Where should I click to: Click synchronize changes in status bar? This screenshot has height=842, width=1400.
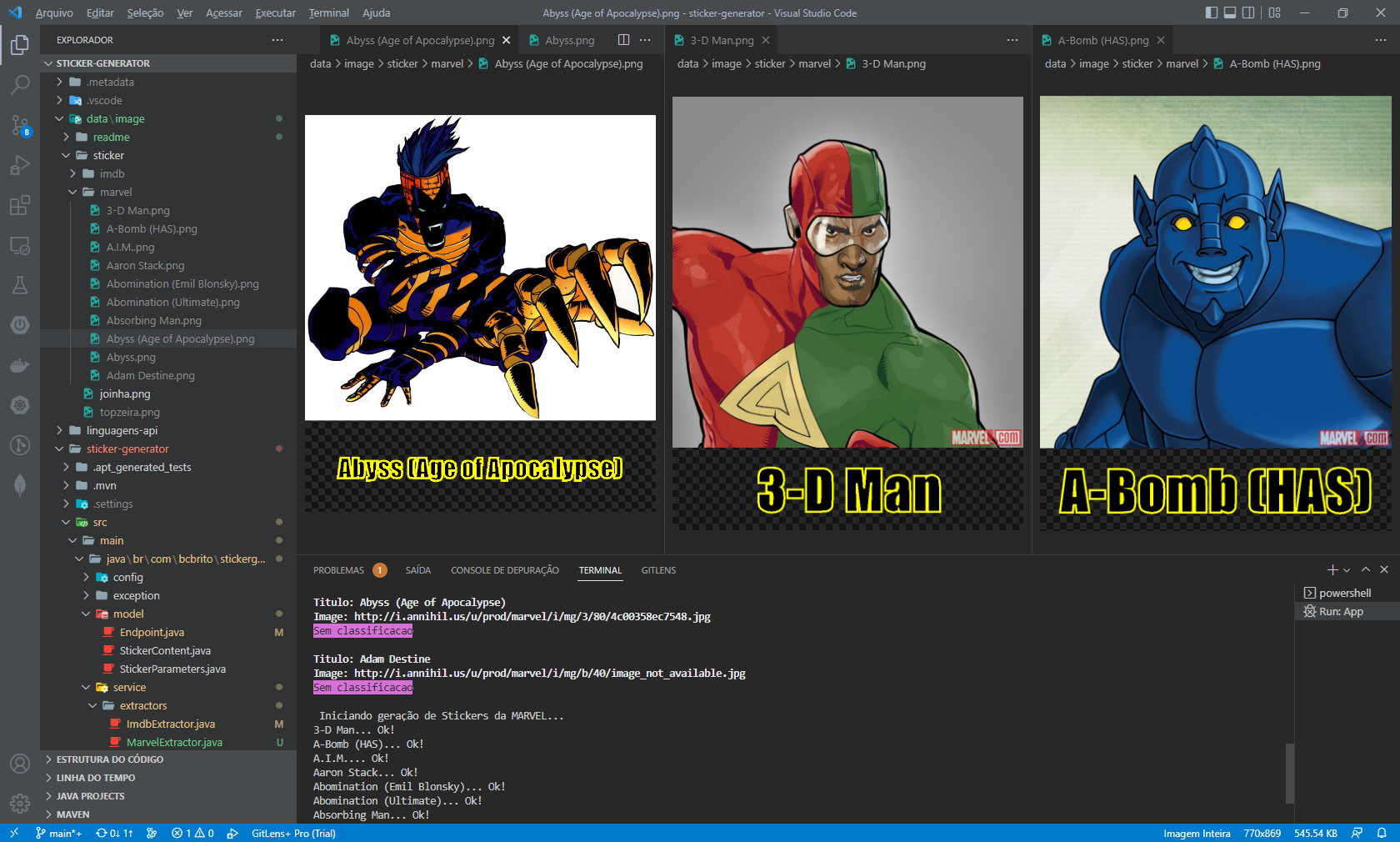114,833
